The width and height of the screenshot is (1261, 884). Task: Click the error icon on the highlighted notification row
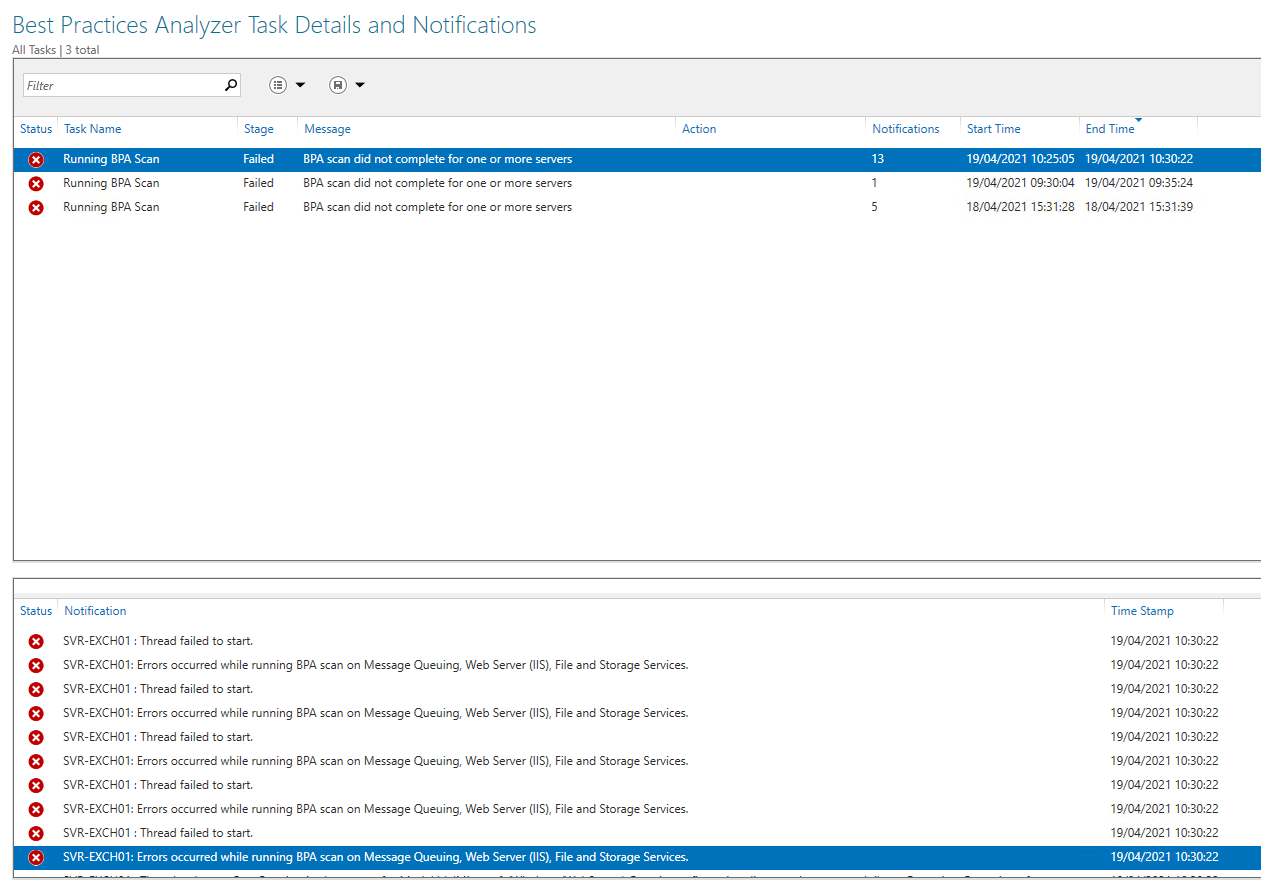pos(36,857)
